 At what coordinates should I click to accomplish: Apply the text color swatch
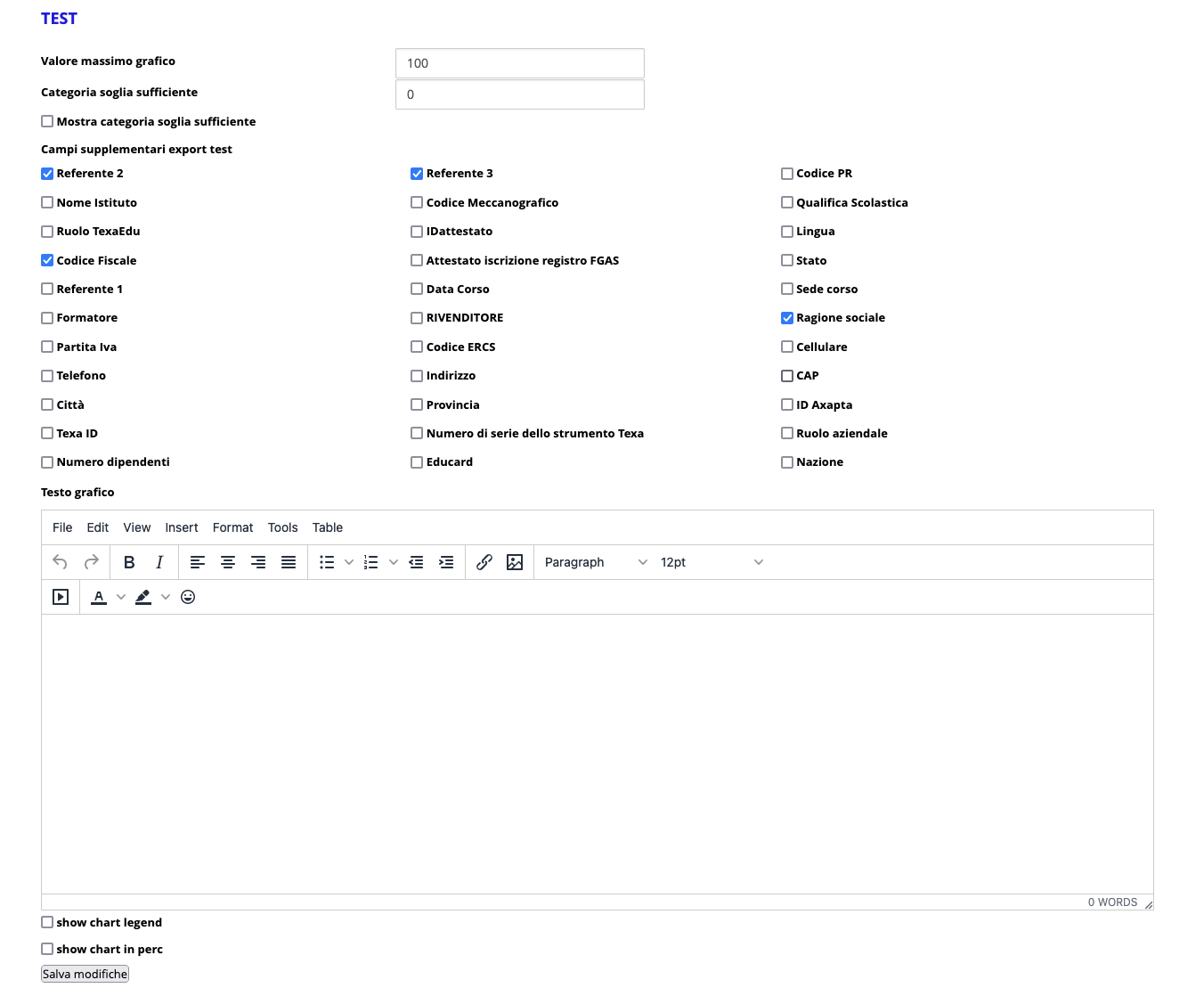coord(99,597)
